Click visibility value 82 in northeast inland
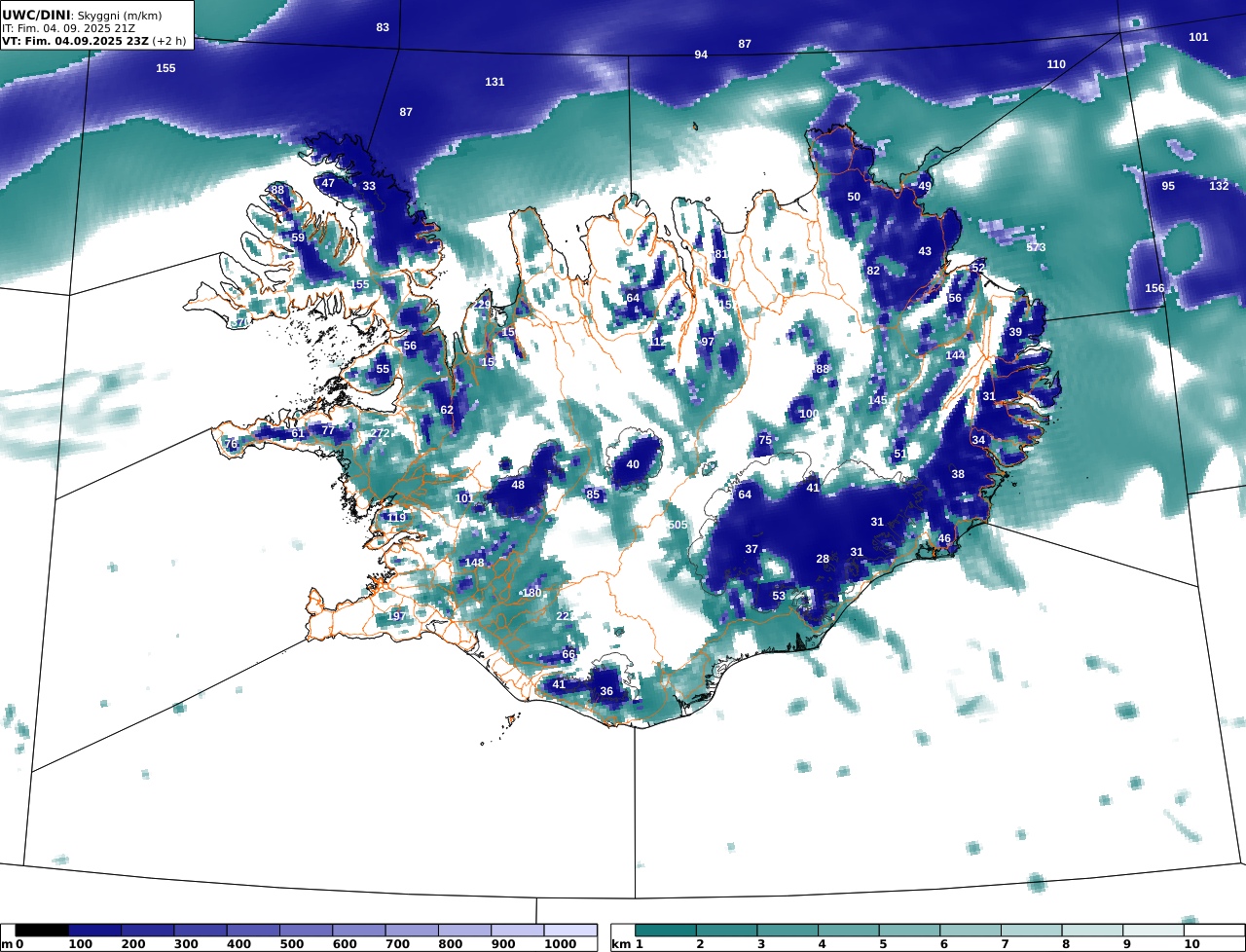 pyautogui.click(x=873, y=271)
